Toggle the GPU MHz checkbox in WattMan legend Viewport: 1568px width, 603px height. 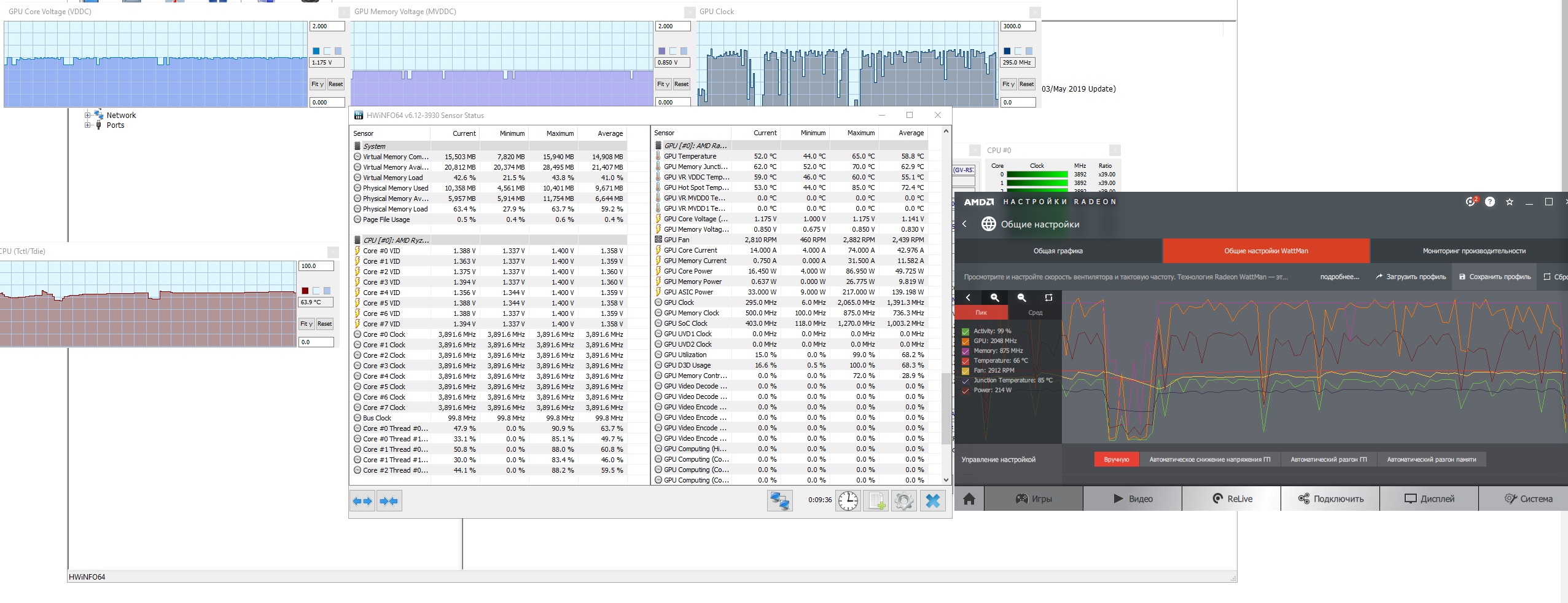[965, 341]
